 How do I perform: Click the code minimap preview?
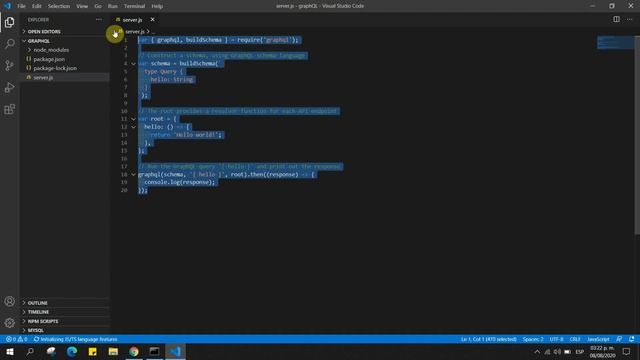click(x=616, y=42)
